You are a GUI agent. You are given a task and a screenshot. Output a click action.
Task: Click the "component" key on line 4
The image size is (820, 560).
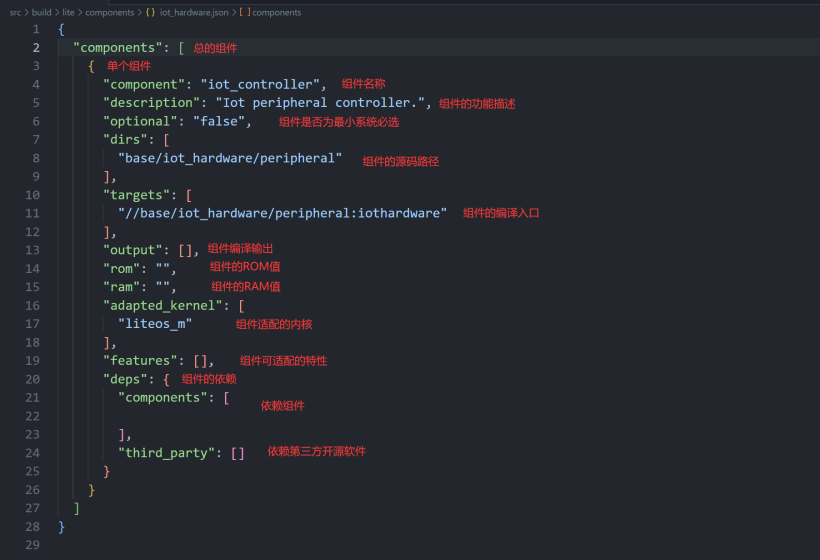point(144,84)
